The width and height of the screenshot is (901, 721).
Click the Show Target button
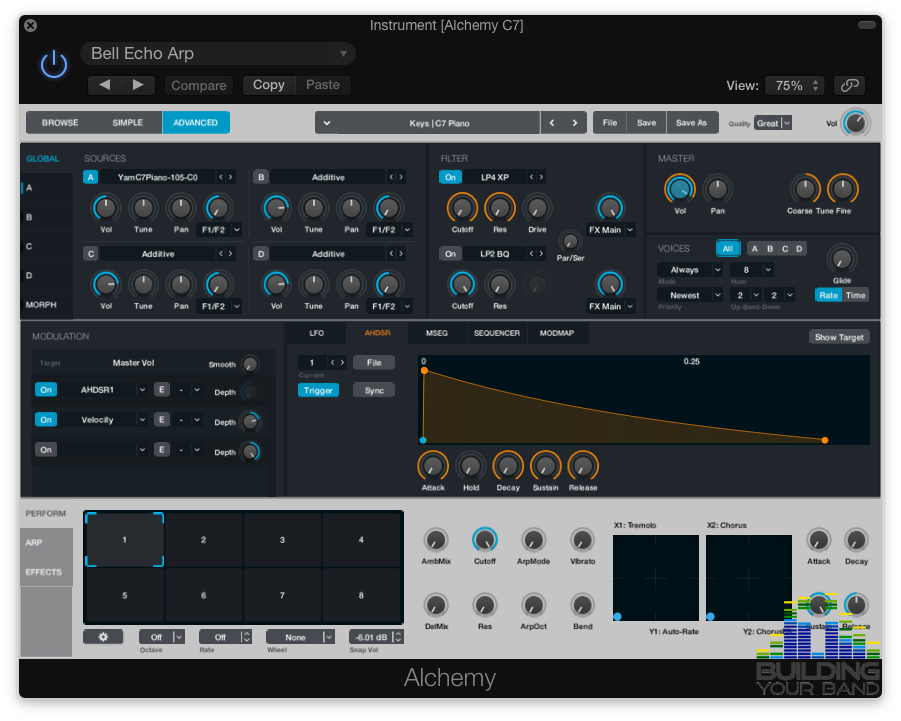pos(839,337)
